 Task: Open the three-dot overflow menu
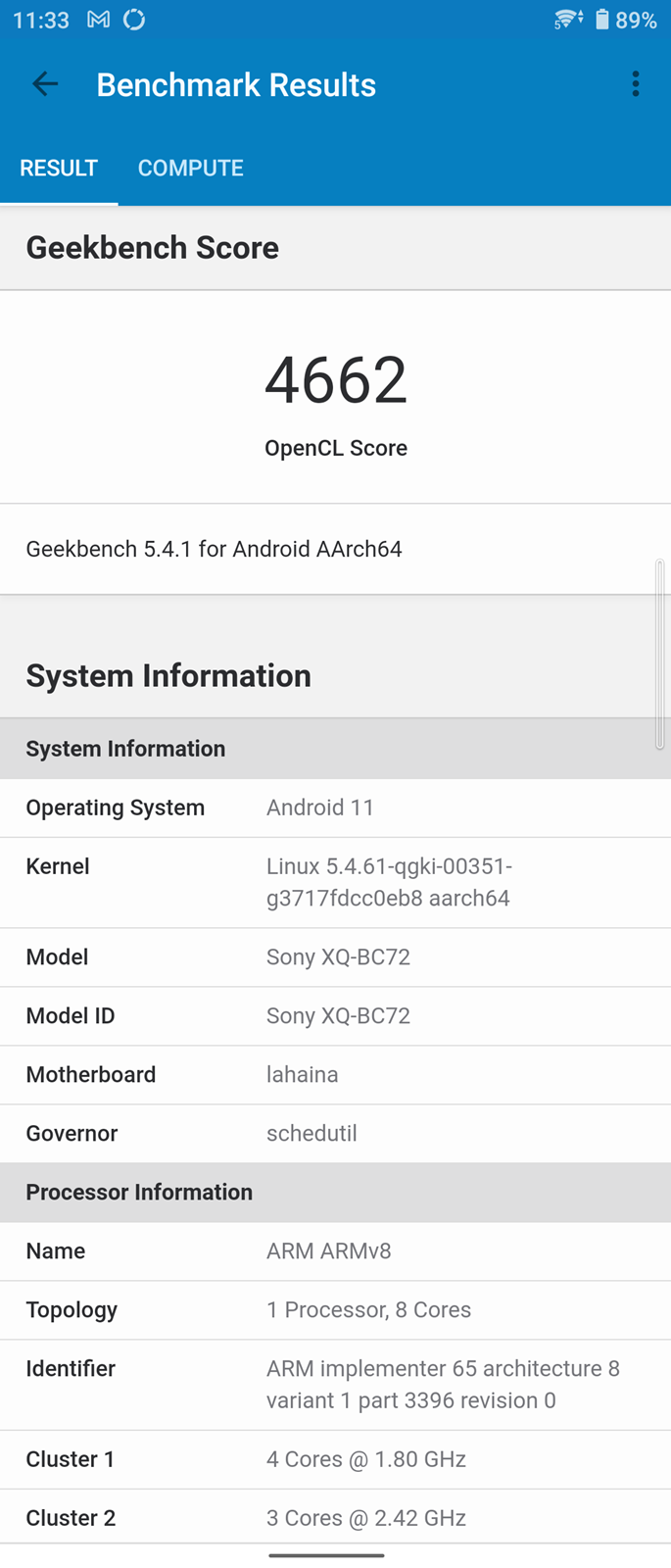636,84
